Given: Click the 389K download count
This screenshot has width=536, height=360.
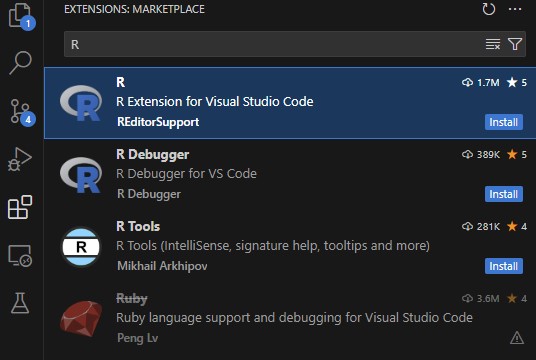Looking at the screenshot, I should pyautogui.click(x=481, y=155).
